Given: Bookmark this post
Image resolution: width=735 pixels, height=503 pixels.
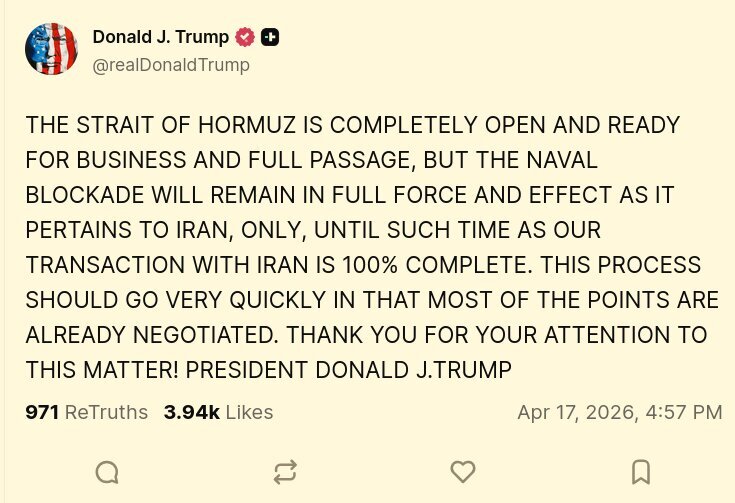Looking at the screenshot, I should click(x=641, y=471).
